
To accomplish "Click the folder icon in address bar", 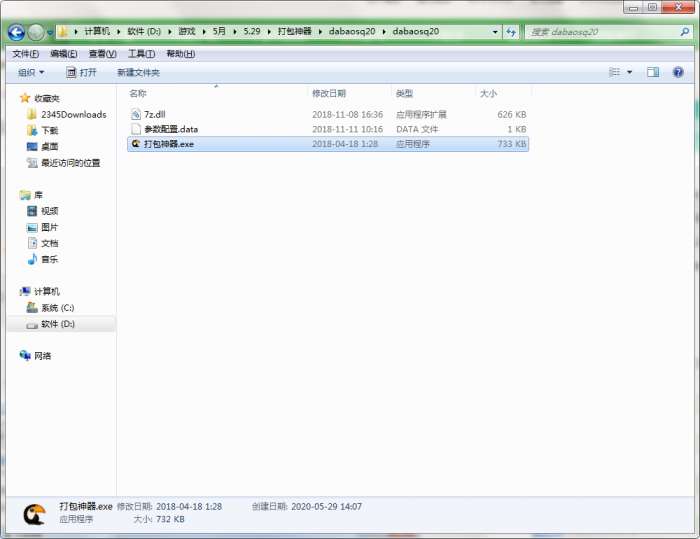I will tap(63, 31).
